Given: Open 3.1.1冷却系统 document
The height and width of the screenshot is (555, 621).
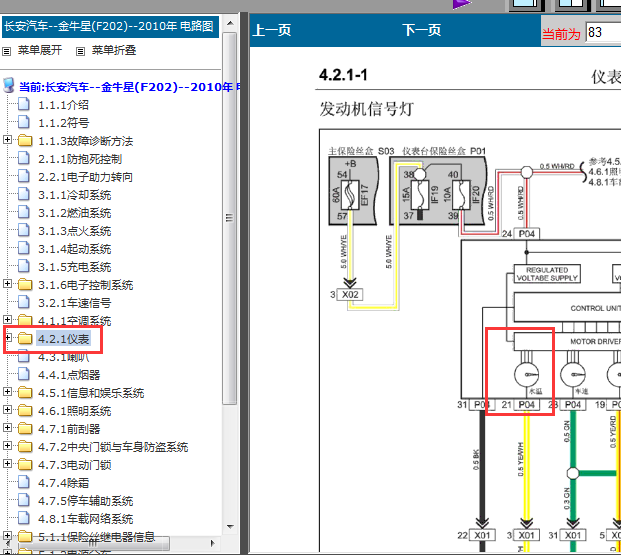Looking at the screenshot, I should pos(74,195).
